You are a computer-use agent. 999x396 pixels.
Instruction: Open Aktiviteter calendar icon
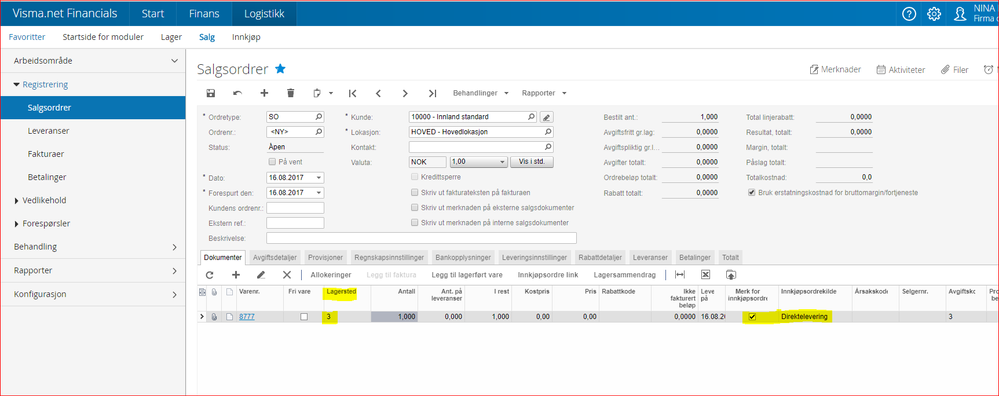901,69
